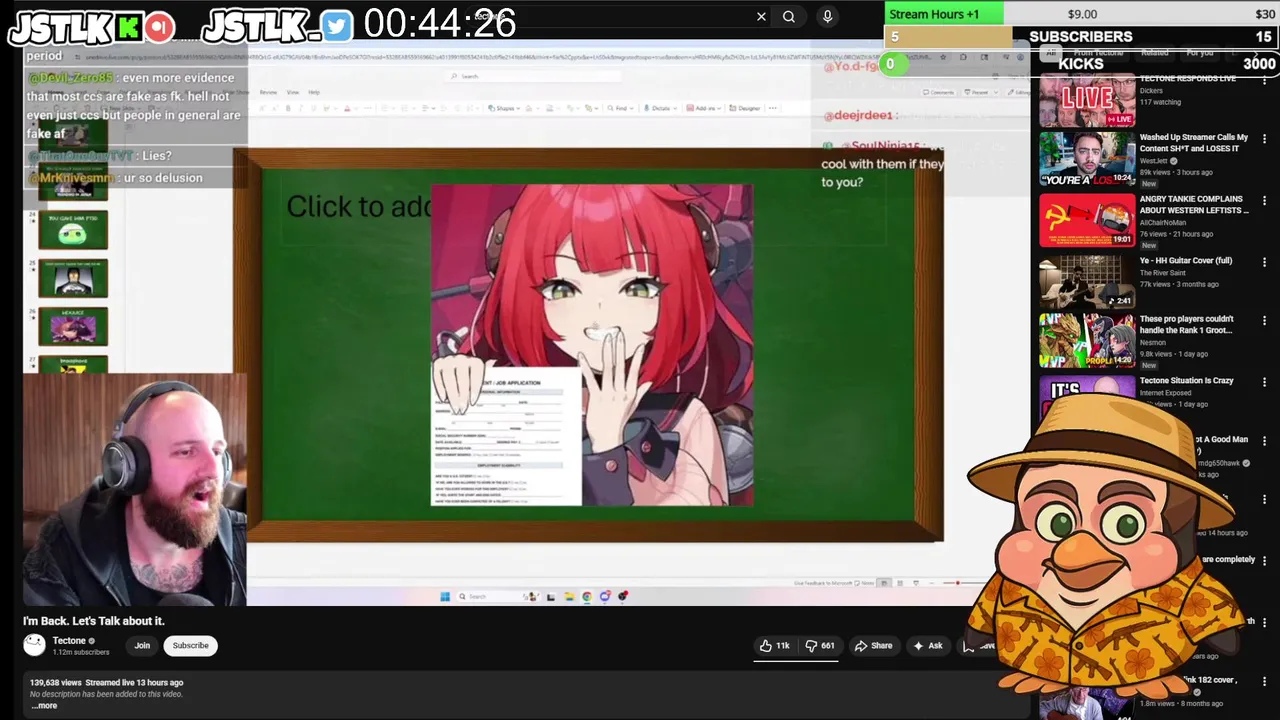
Task: Click the Subscribe button
Action: click(x=190, y=646)
